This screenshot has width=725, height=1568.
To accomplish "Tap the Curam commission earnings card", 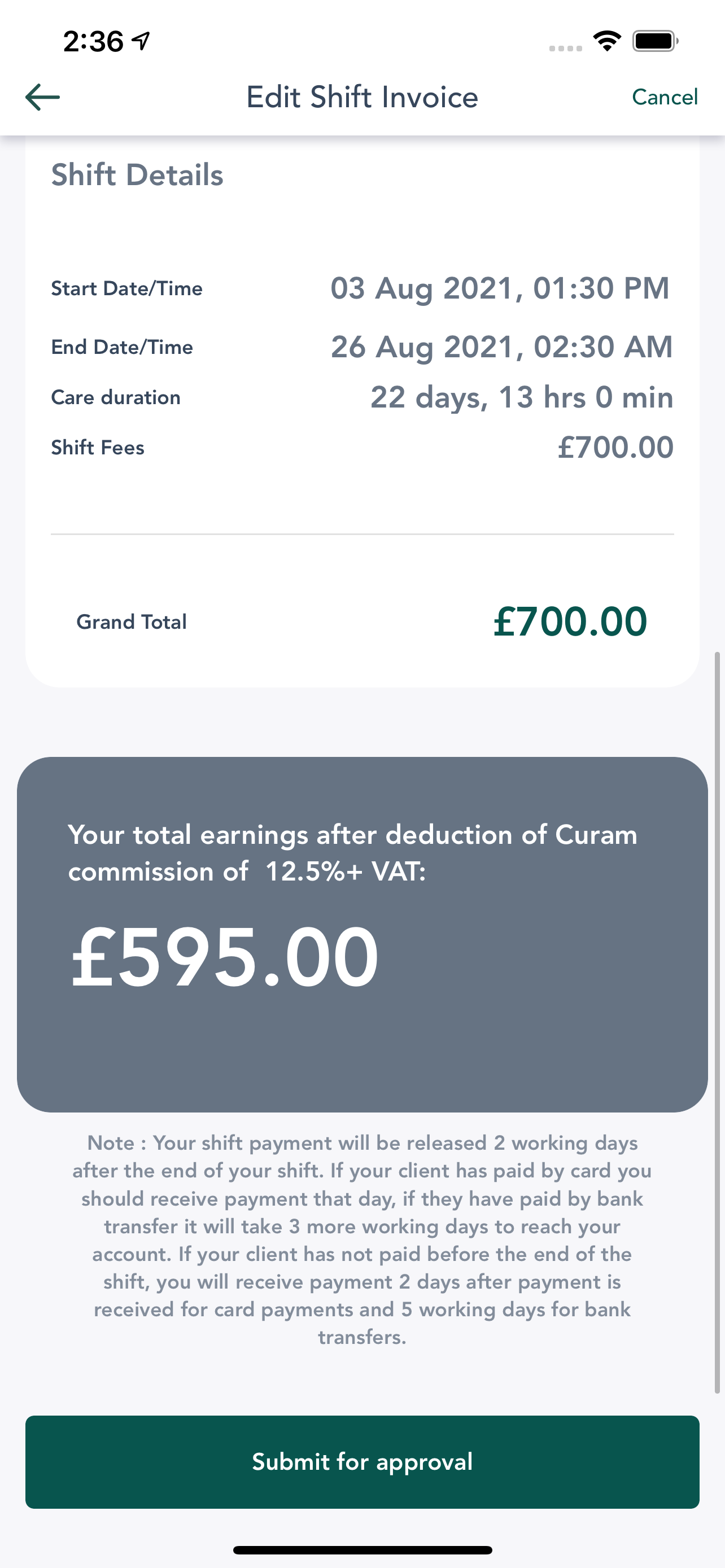I will click(x=362, y=934).
